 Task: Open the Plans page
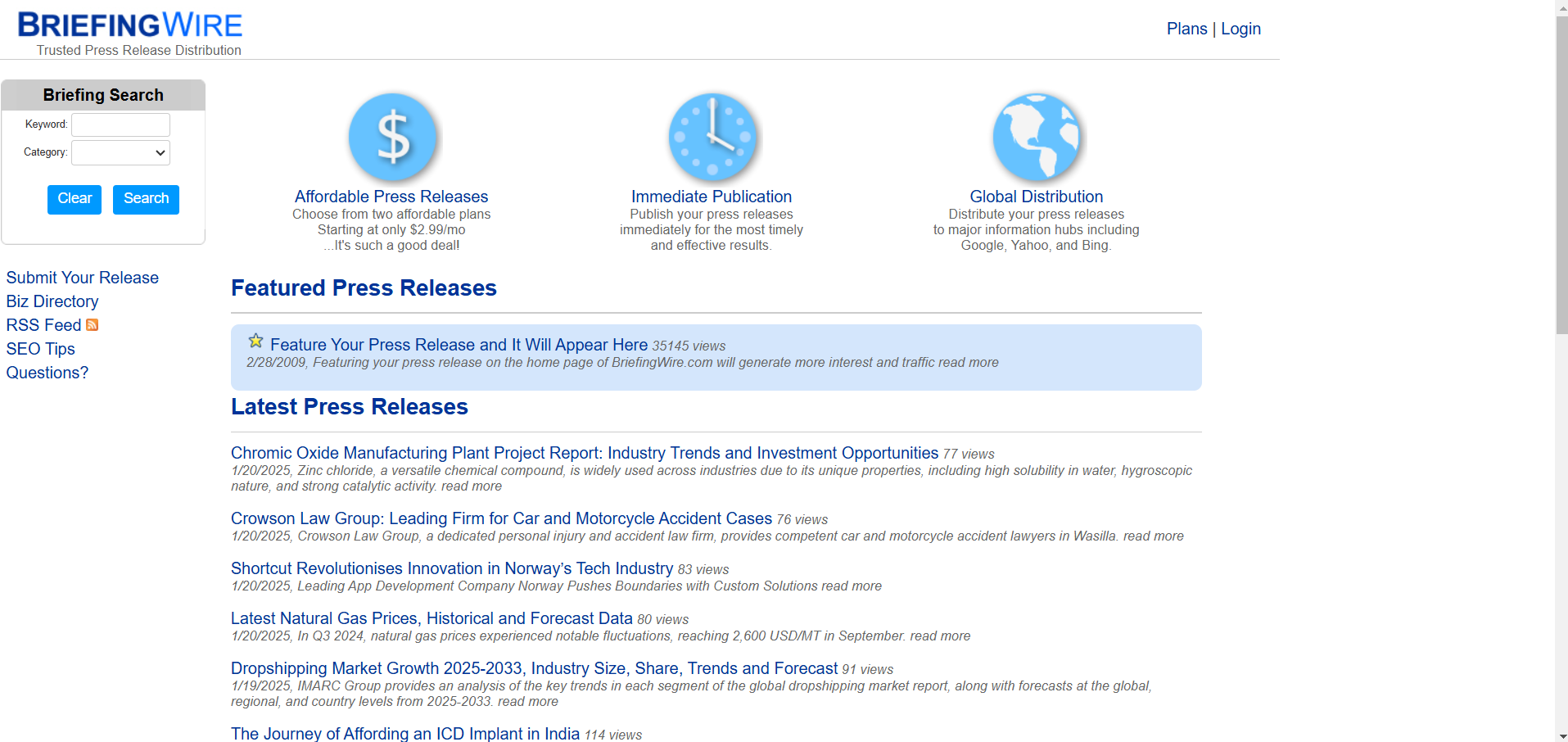click(x=1186, y=29)
